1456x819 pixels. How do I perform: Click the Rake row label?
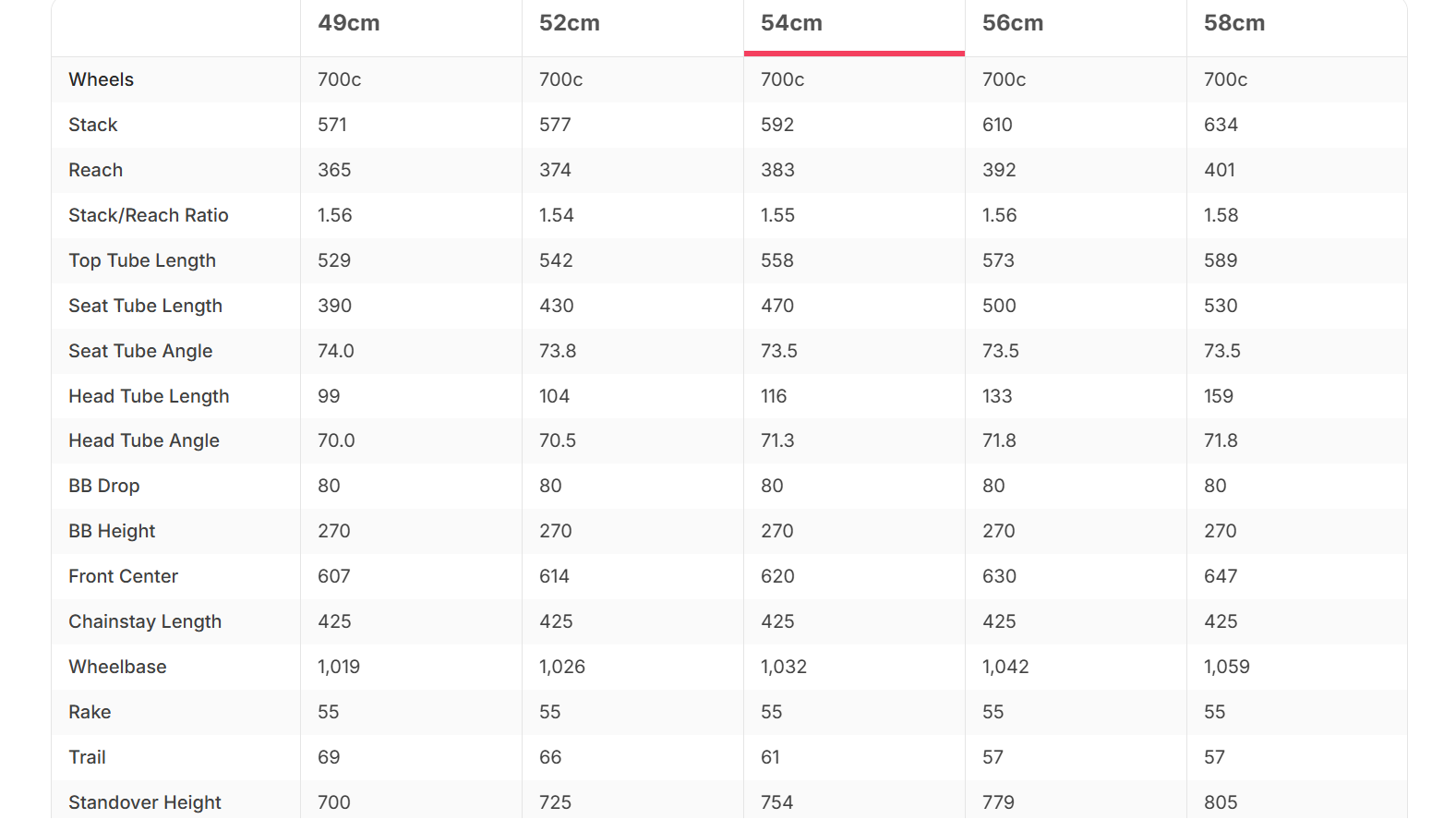tap(90, 712)
